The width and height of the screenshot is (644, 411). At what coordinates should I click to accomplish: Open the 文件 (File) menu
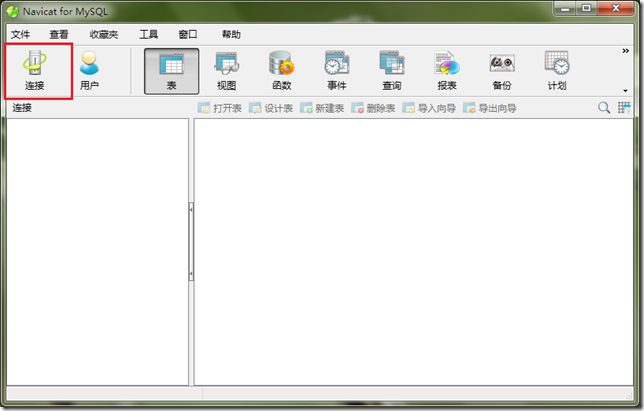click(21, 34)
